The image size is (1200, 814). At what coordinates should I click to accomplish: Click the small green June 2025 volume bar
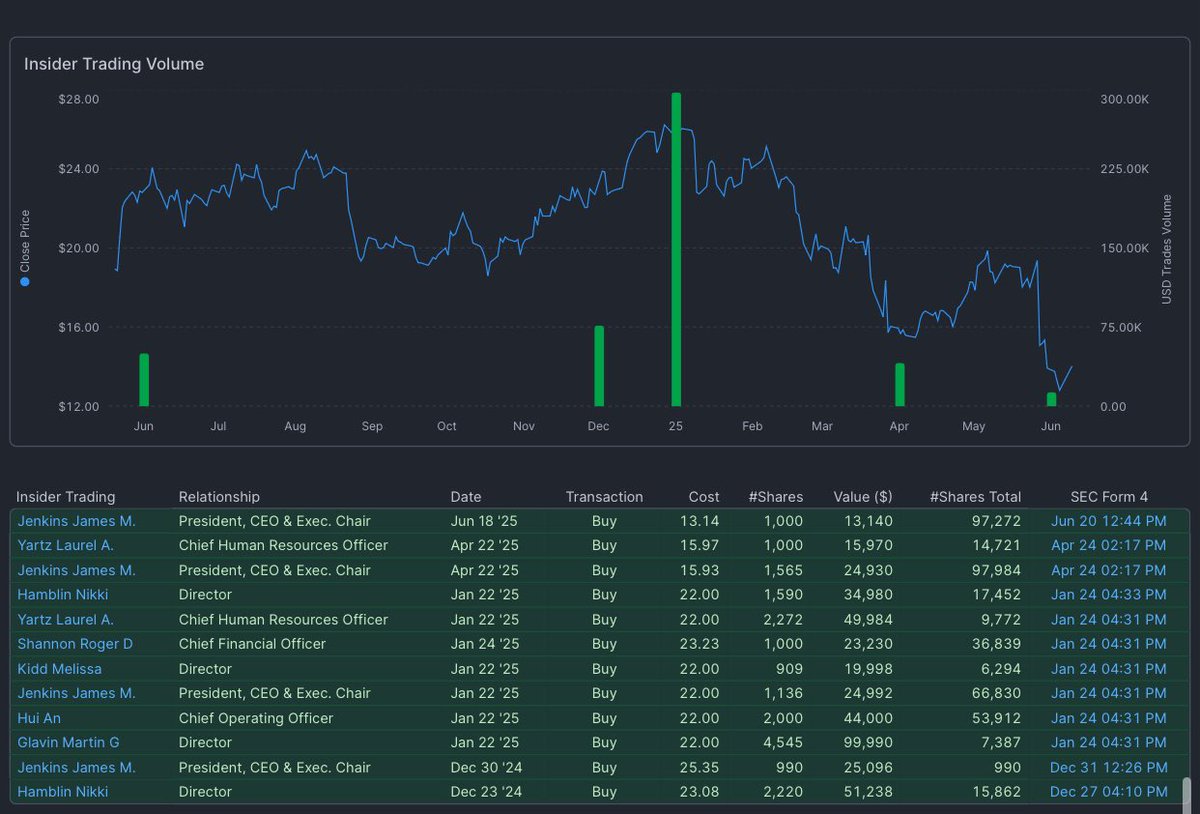coord(1051,399)
